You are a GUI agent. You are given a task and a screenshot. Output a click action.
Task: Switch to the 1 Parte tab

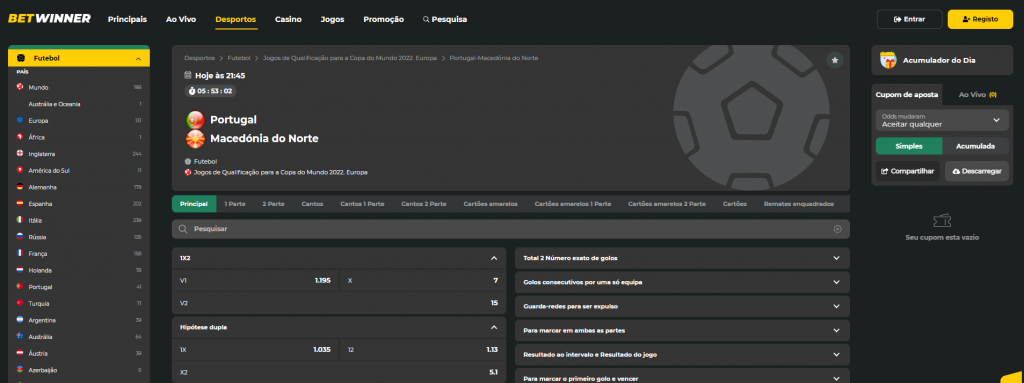point(235,204)
